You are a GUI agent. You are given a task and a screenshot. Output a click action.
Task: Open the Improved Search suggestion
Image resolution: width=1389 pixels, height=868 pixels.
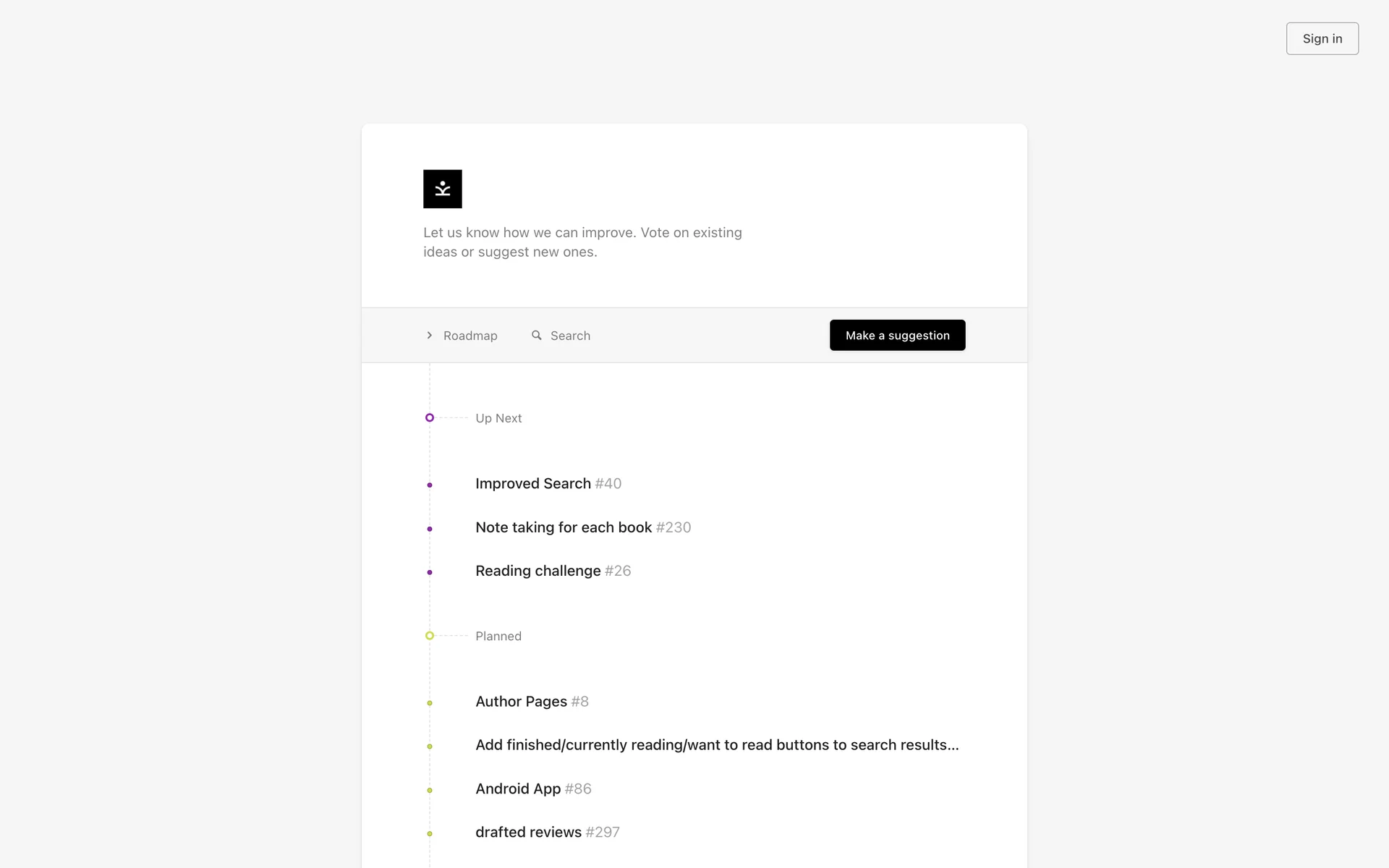(x=533, y=483)
